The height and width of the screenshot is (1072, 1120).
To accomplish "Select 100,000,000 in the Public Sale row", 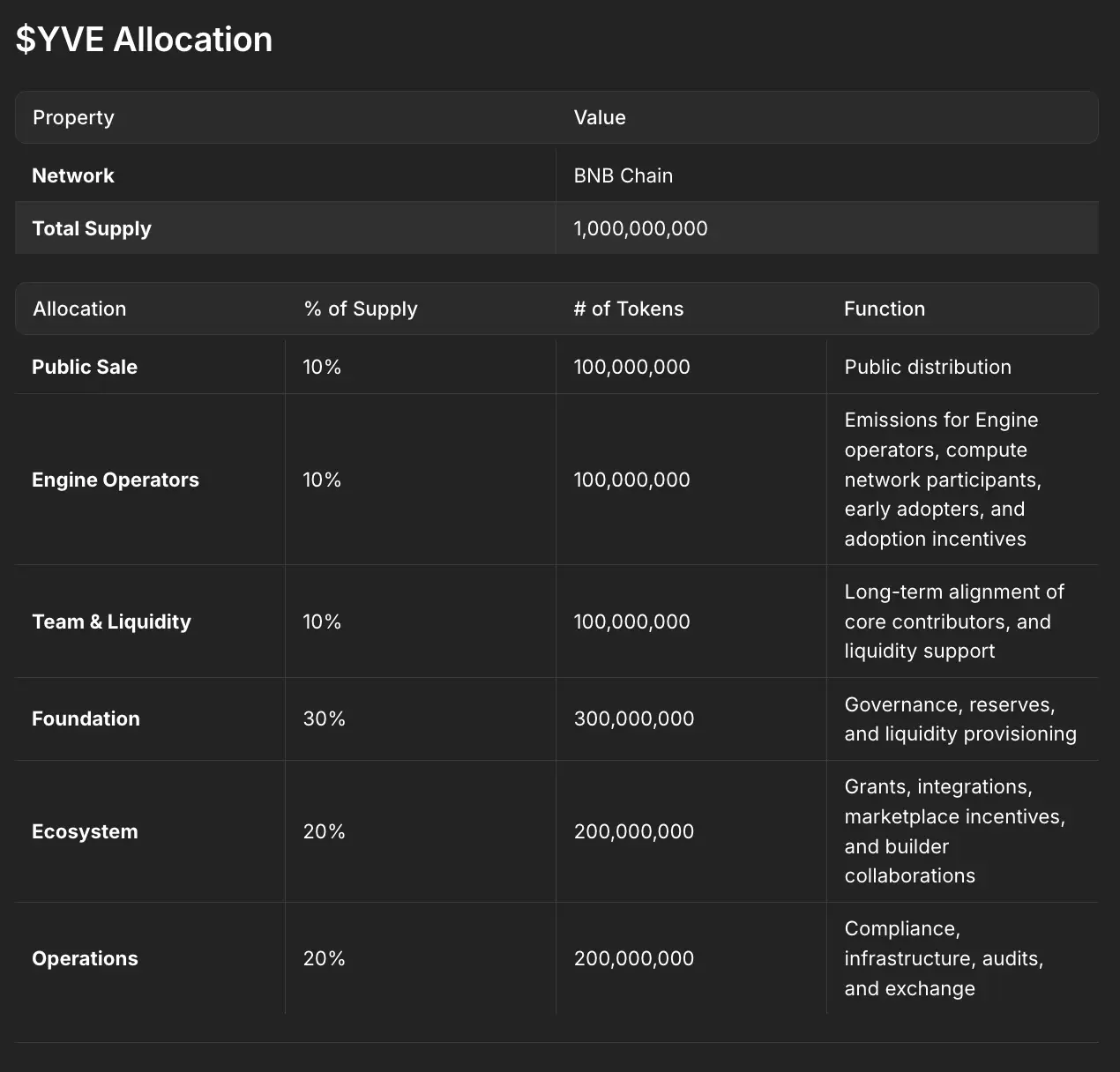I will [x=632, y=367].
